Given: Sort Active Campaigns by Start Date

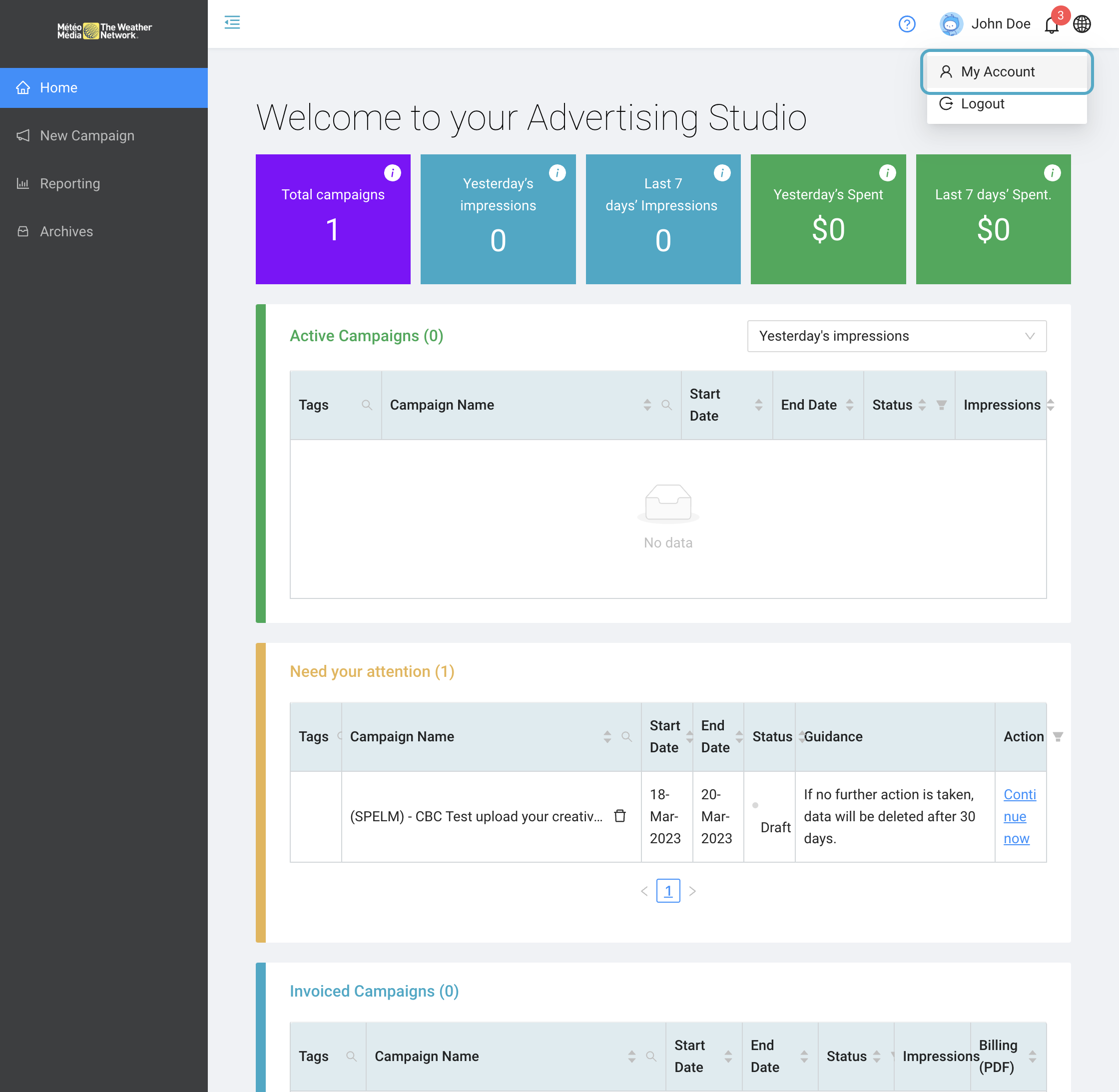Looking at the screenshot, I should click(x=758, y=405).
